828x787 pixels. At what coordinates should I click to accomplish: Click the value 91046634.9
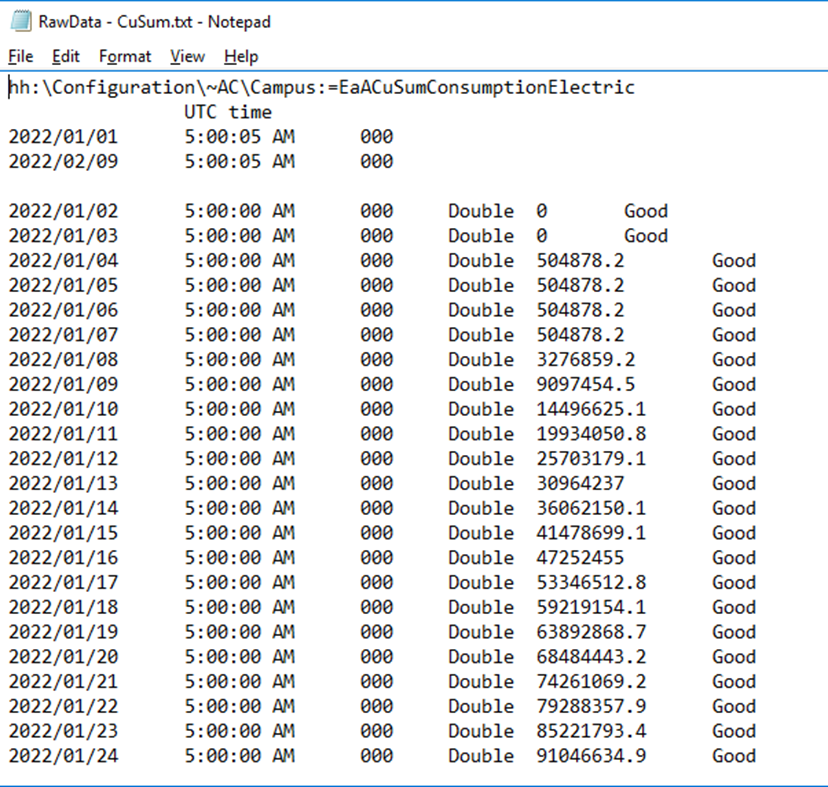591,757
